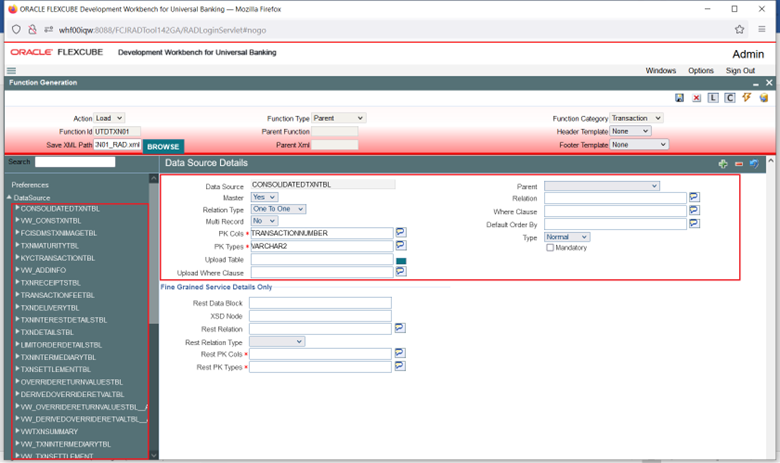This screenshot has width=780, height=463.
Task: Open the Options menu
Action: pos(701,71)
